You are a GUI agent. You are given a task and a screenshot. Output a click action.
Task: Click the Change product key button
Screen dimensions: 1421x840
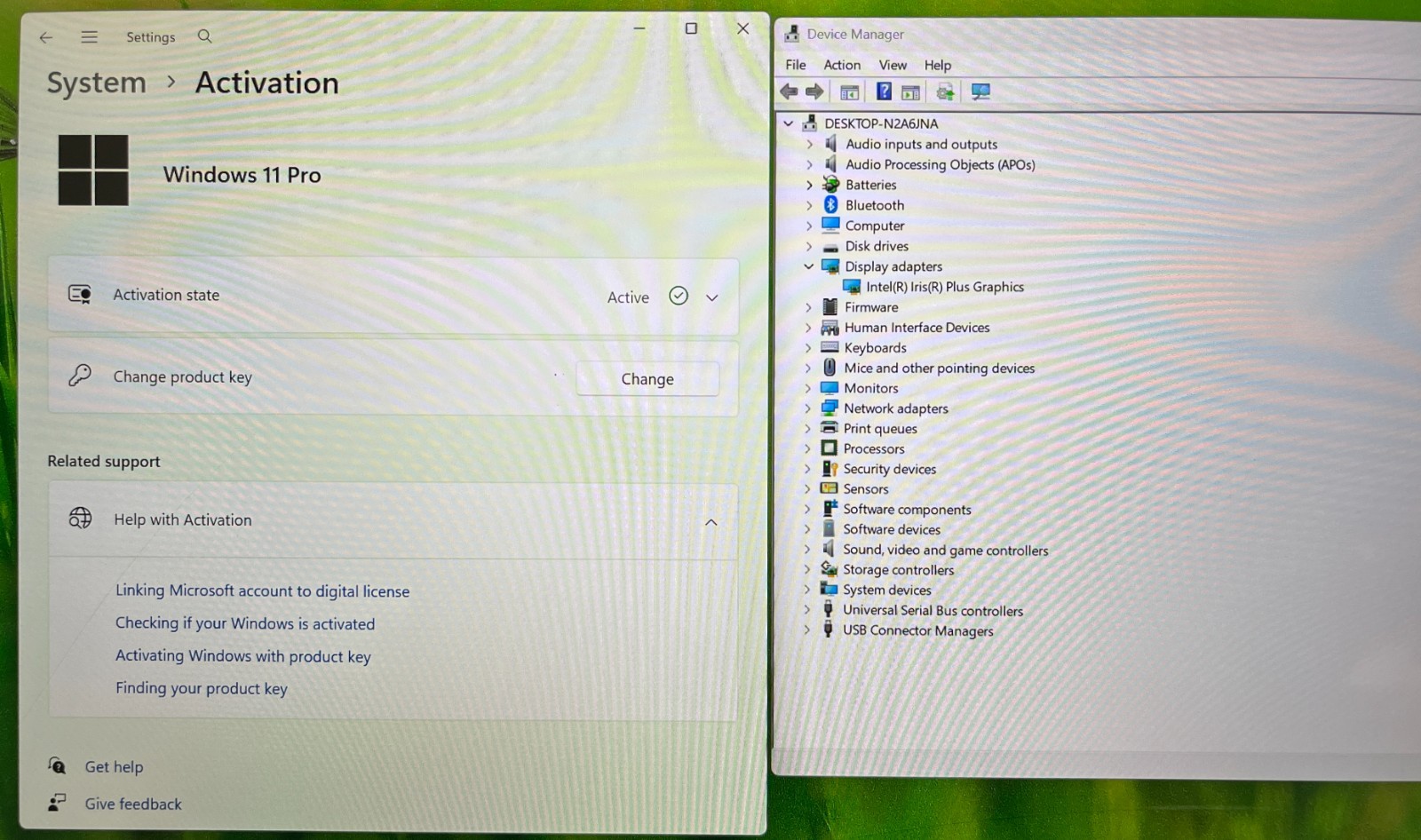pos(647,379)
